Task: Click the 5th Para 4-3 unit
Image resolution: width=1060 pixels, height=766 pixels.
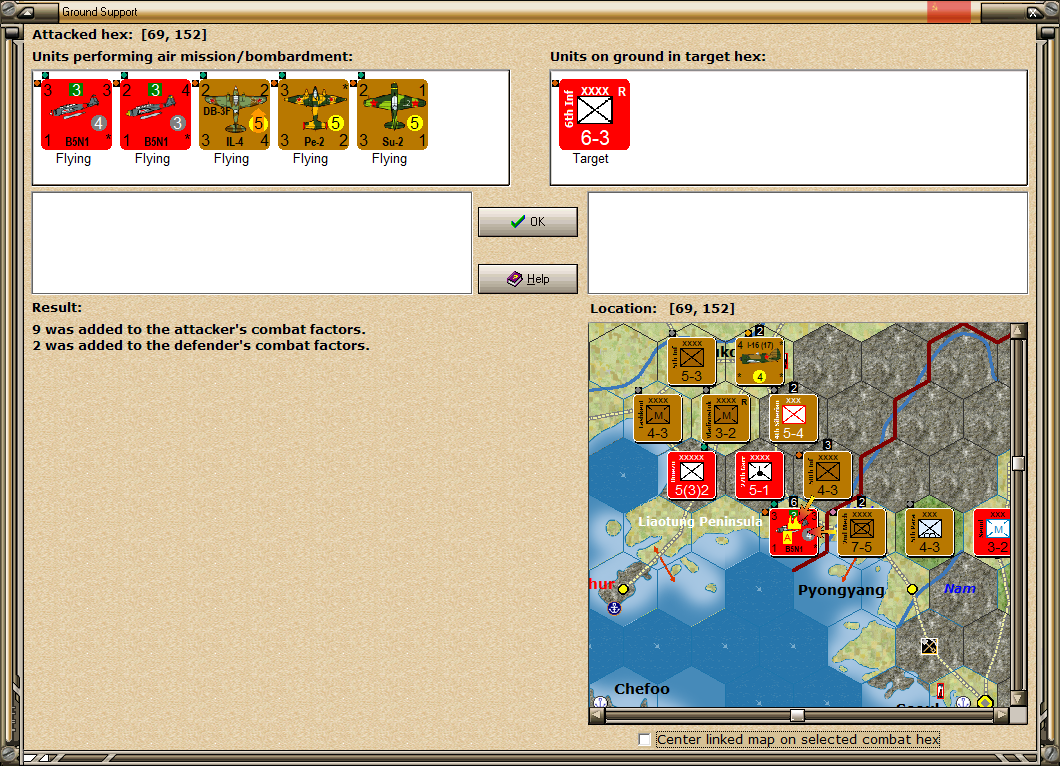Action: [930, 533]
